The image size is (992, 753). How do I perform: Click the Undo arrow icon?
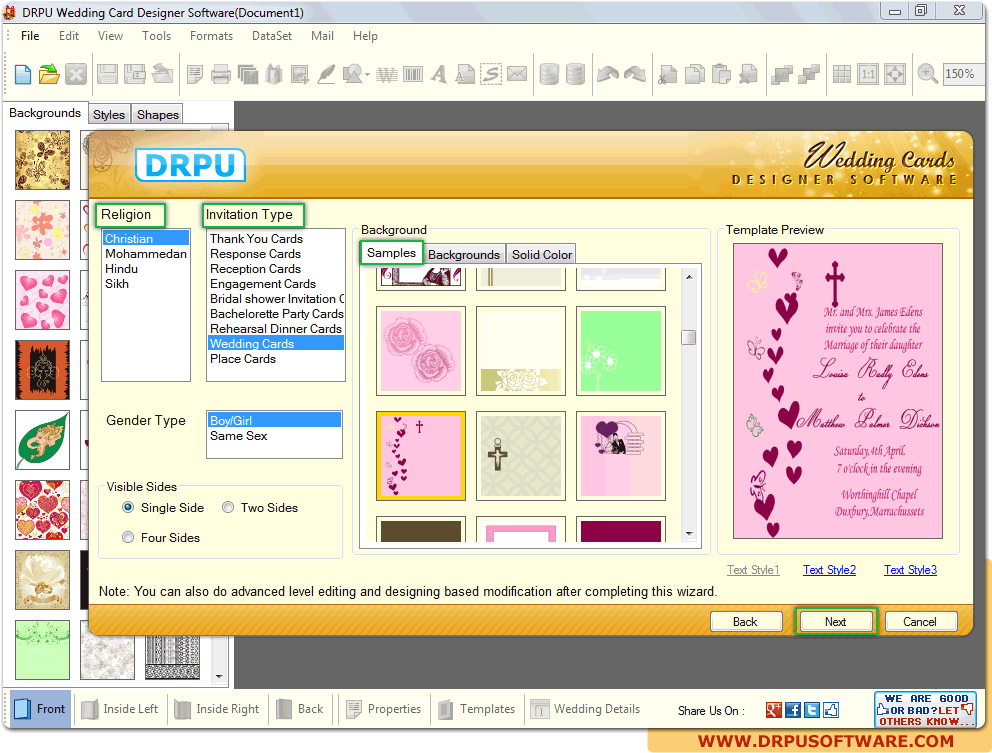(608, 75)
